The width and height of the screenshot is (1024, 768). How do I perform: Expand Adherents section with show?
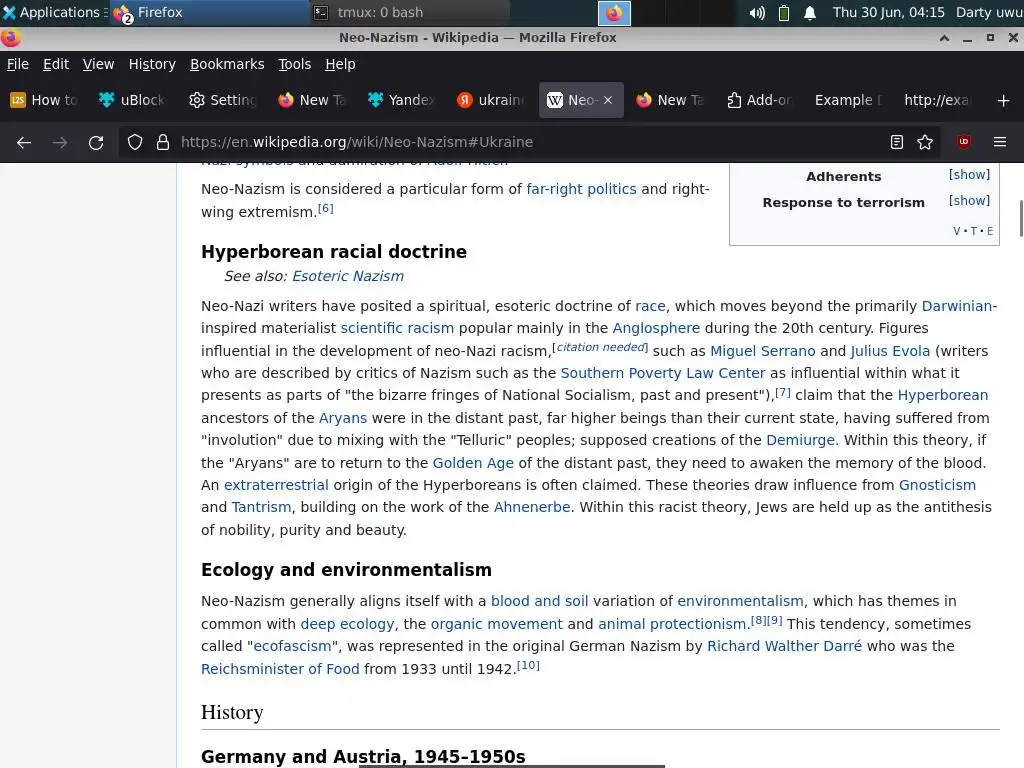point(969,175)
